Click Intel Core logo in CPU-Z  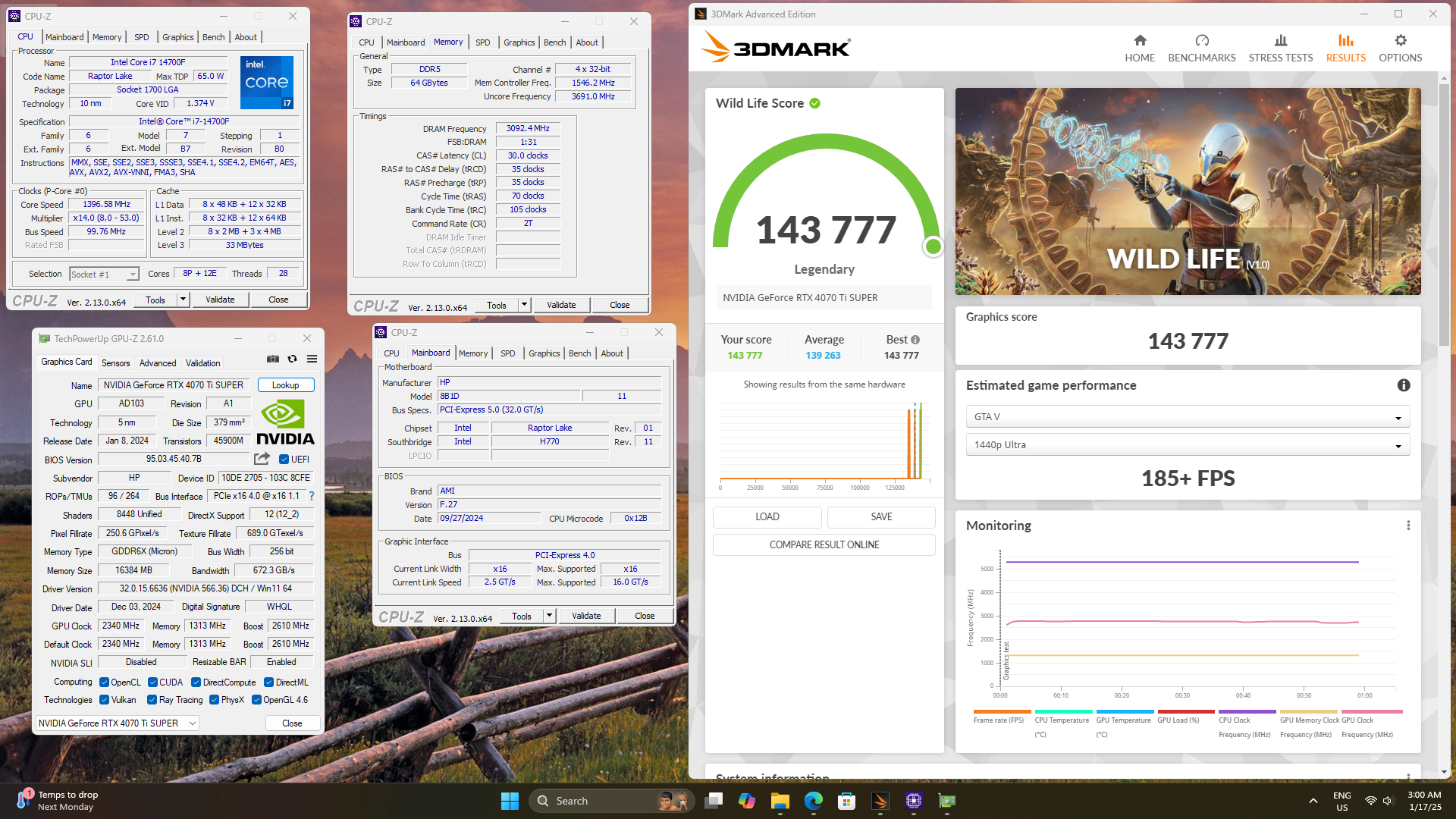coord(267,83)
